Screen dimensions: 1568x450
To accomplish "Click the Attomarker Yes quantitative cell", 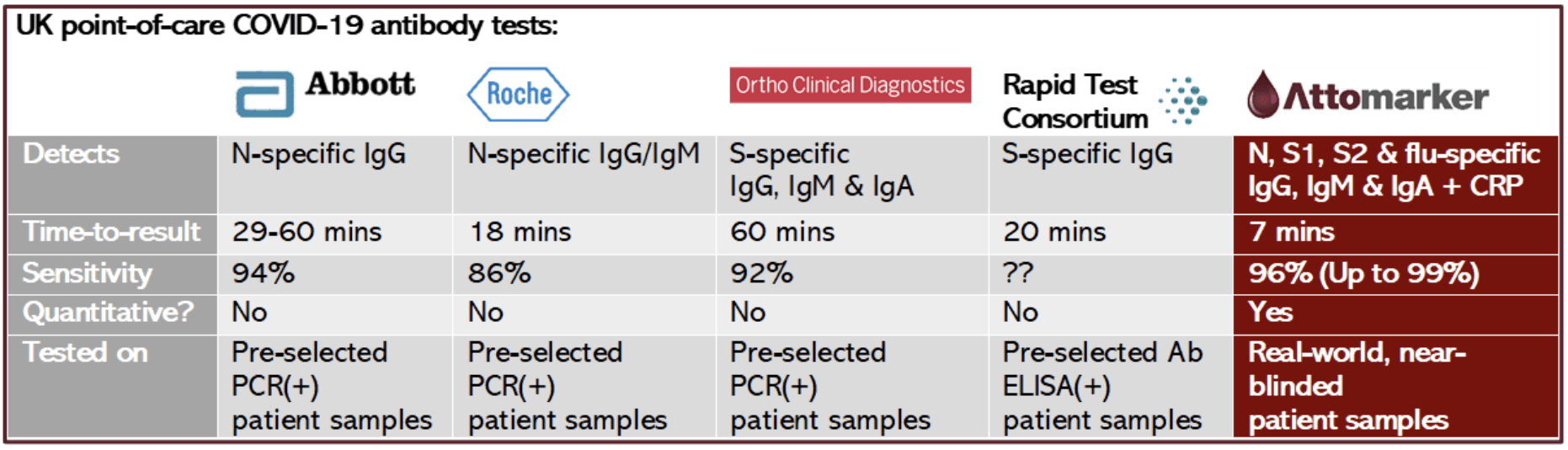I will pyautogui.click(x=1395, y=313).
